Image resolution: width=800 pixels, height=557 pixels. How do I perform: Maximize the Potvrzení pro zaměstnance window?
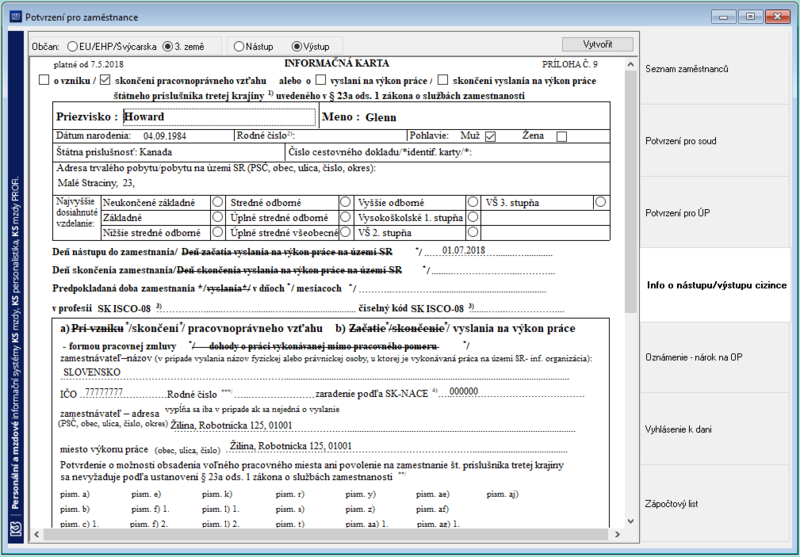(750, 16)
